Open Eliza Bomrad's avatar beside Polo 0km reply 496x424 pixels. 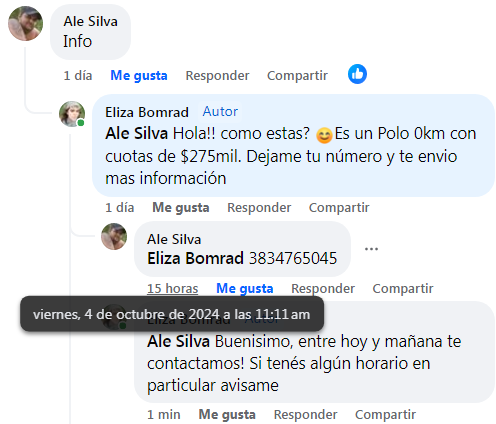(72, 114)
